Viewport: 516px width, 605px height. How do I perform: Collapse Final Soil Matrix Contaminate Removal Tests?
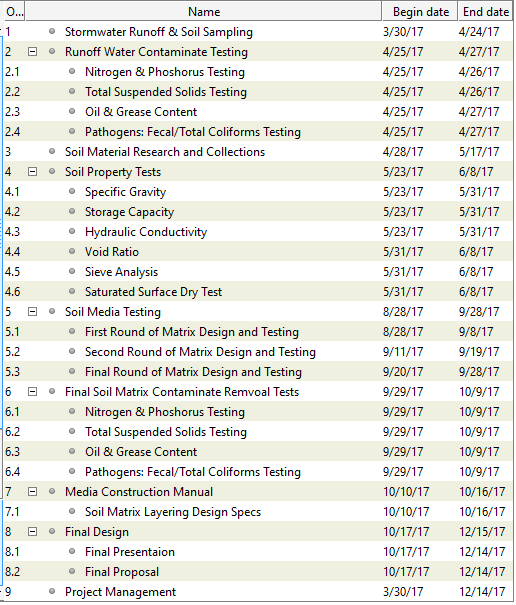click(33, 392)
